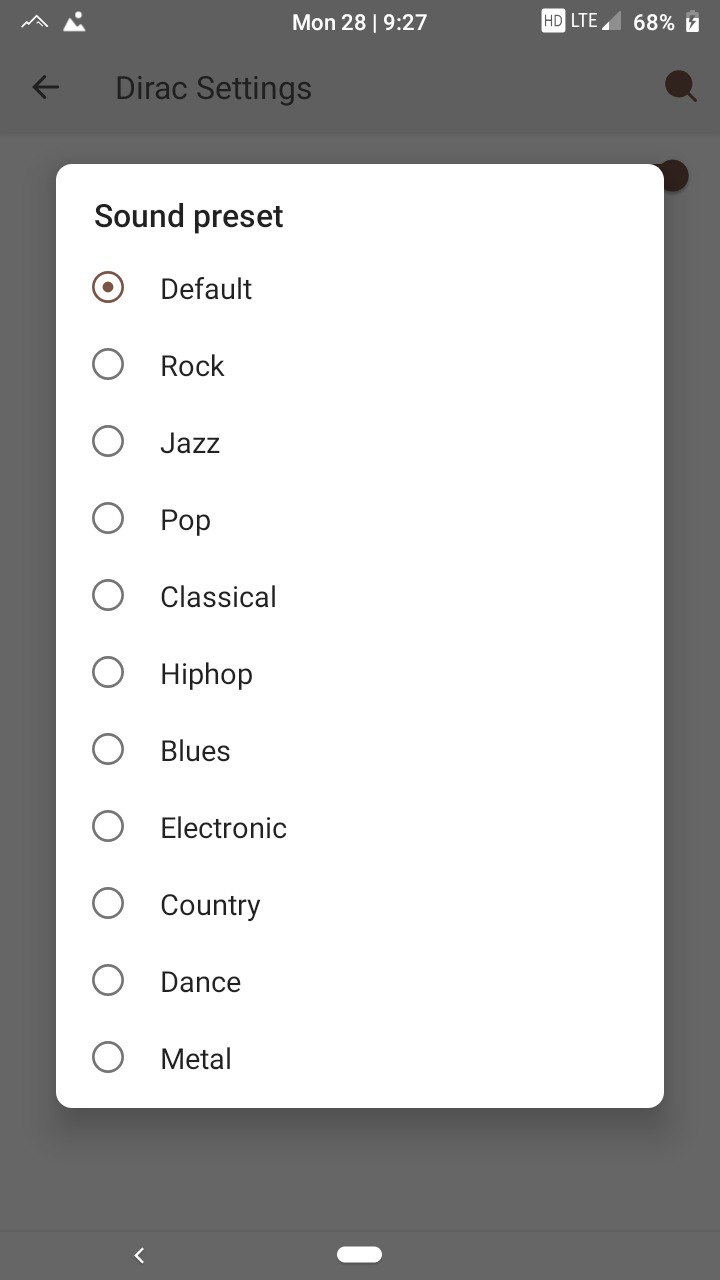Viewport: 720px width, 1280px height.
Task: Choose the Jazz preset radio button
Action: tap(108, 442)
